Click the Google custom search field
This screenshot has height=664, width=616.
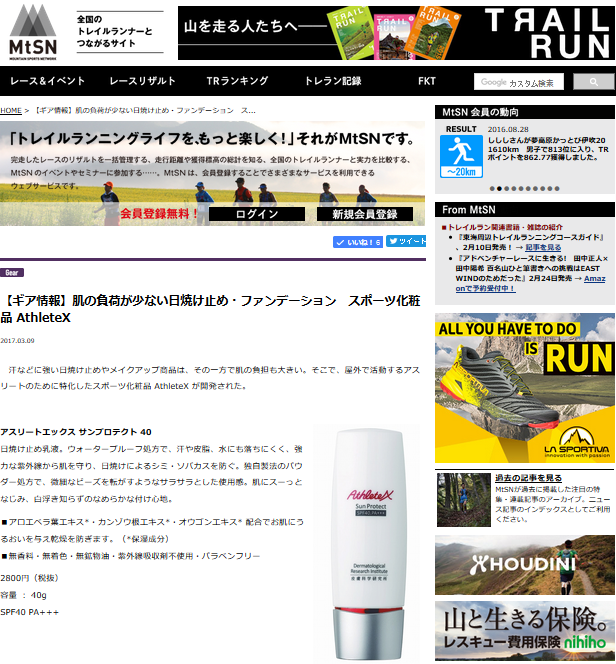[519, 82]
